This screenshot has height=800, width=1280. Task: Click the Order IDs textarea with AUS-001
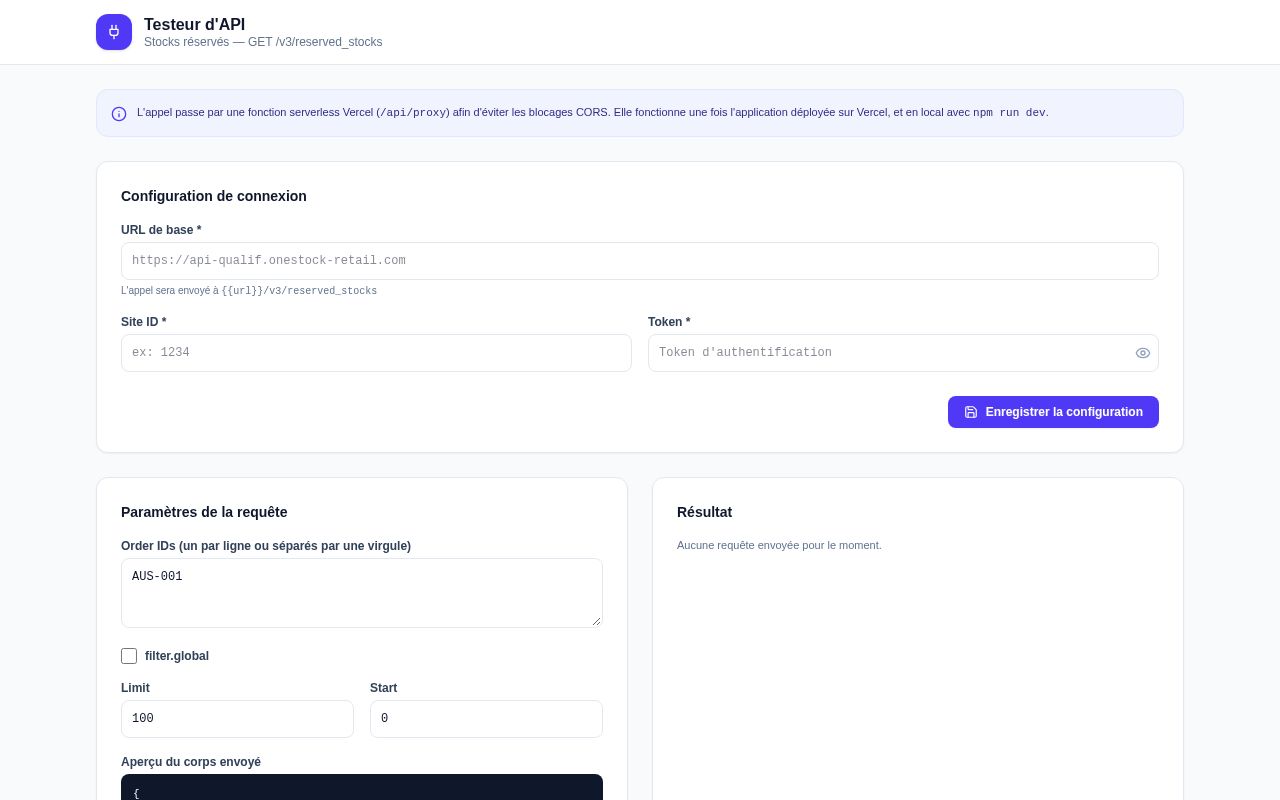tap(362, 593)
